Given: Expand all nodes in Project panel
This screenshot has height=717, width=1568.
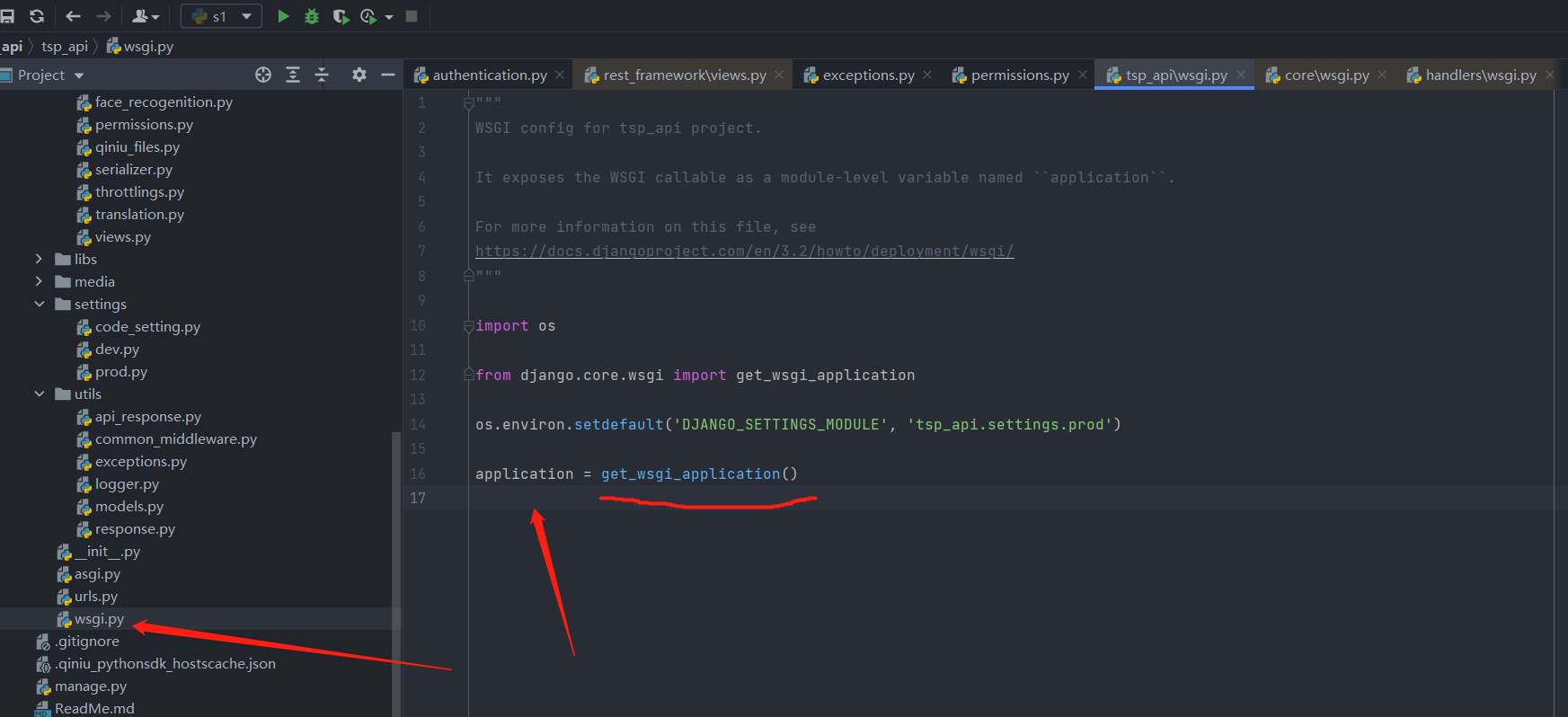Looking at the screenshot, I should click(x=293, y=75).
